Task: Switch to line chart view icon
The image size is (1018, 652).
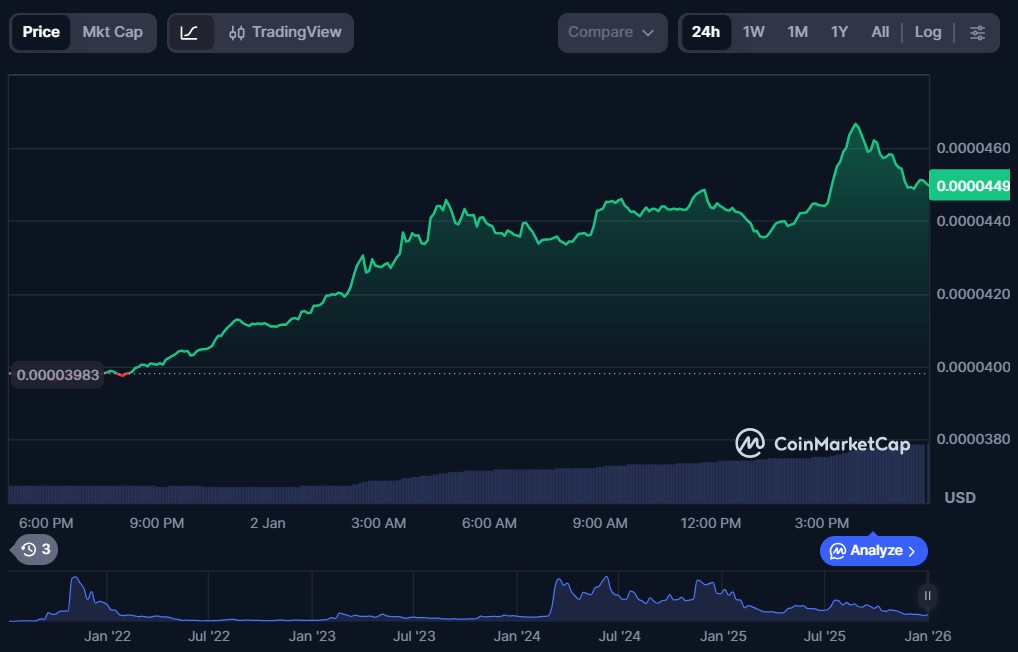Action: tap(190, 32)
